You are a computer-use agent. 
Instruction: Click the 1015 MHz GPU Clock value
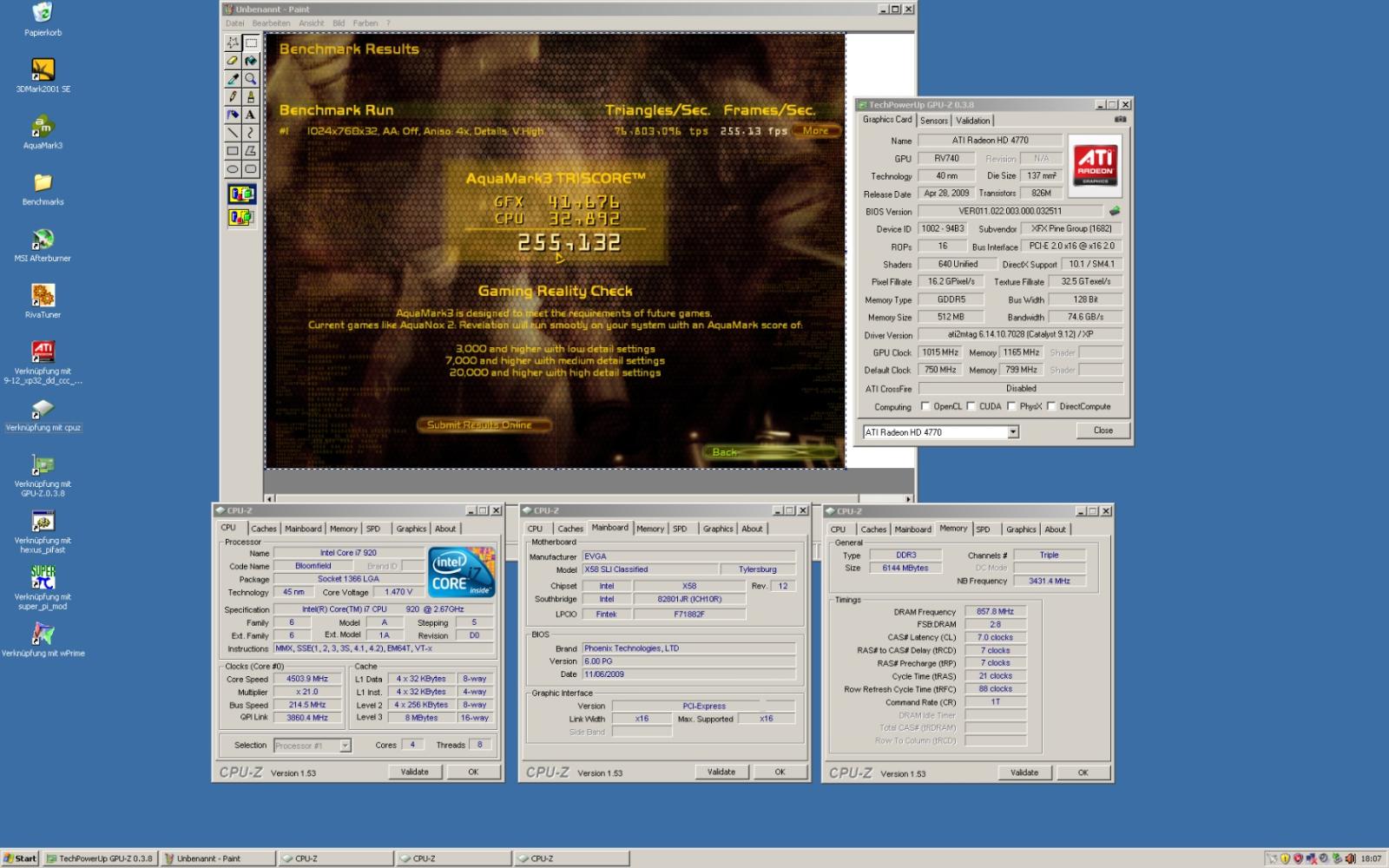tap(940, 352)
